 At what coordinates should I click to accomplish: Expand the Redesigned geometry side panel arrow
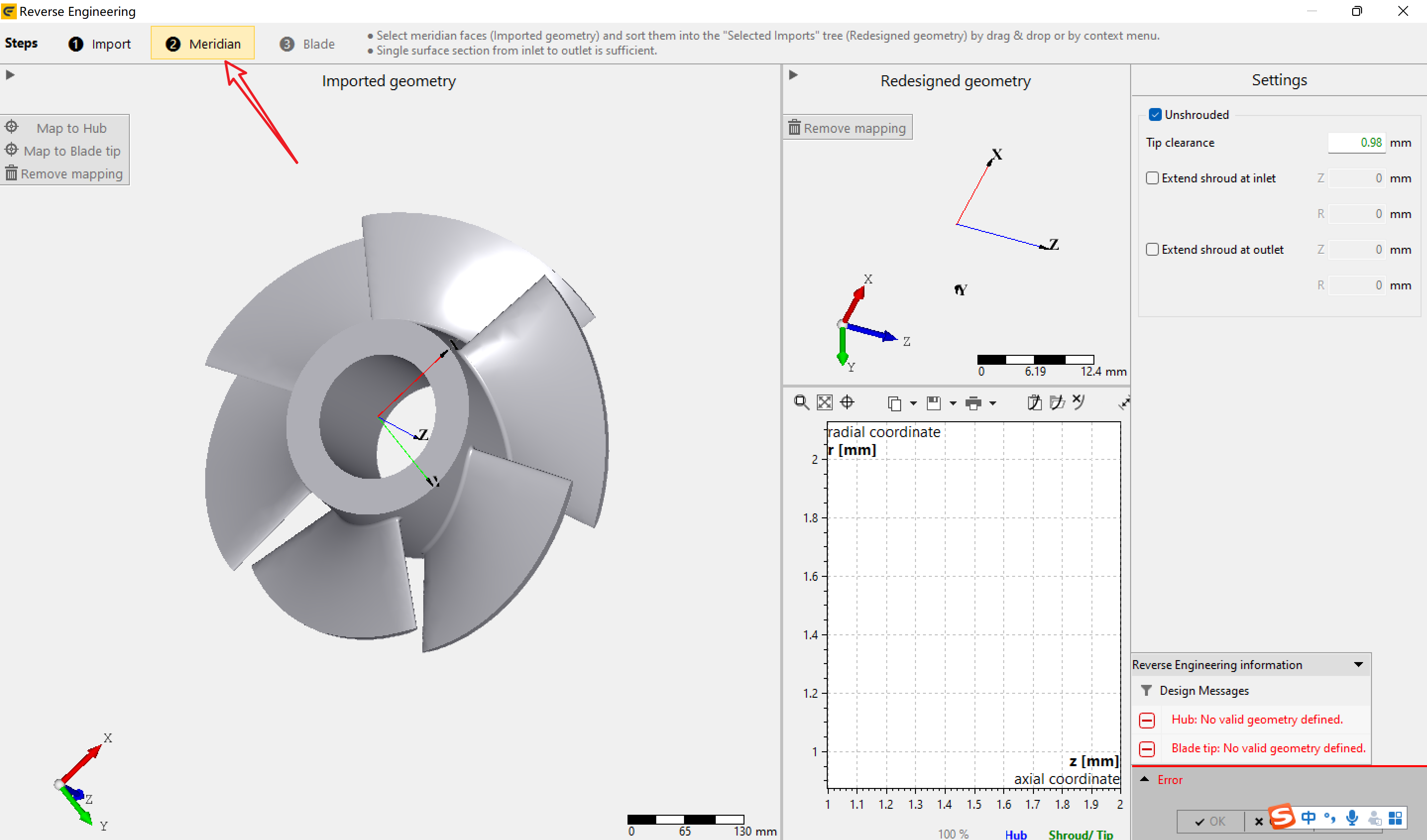point(794,75)
